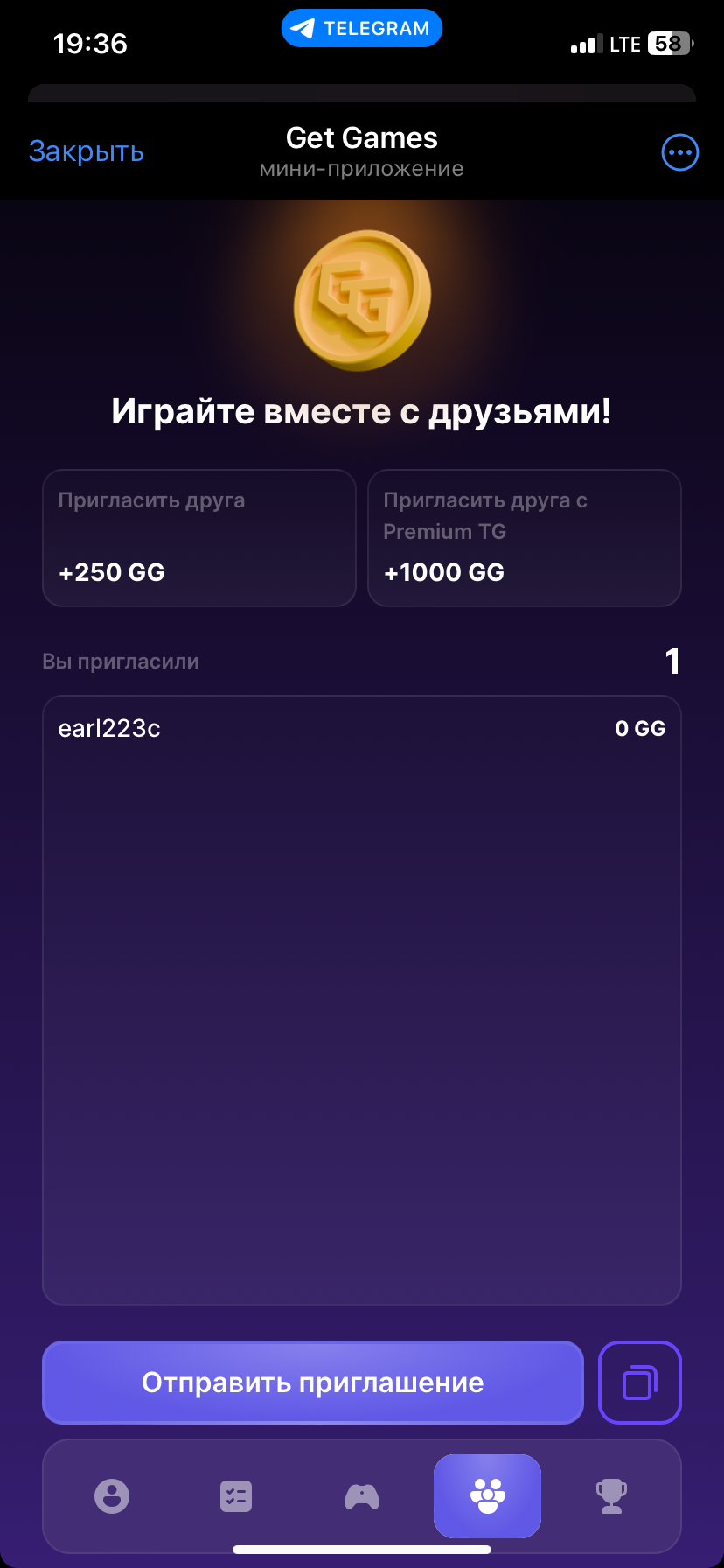Tap the Играйте вместе с друзьями heading
Screen dimensions: 724x1568
pyautogui.click(x=362, y=412)
